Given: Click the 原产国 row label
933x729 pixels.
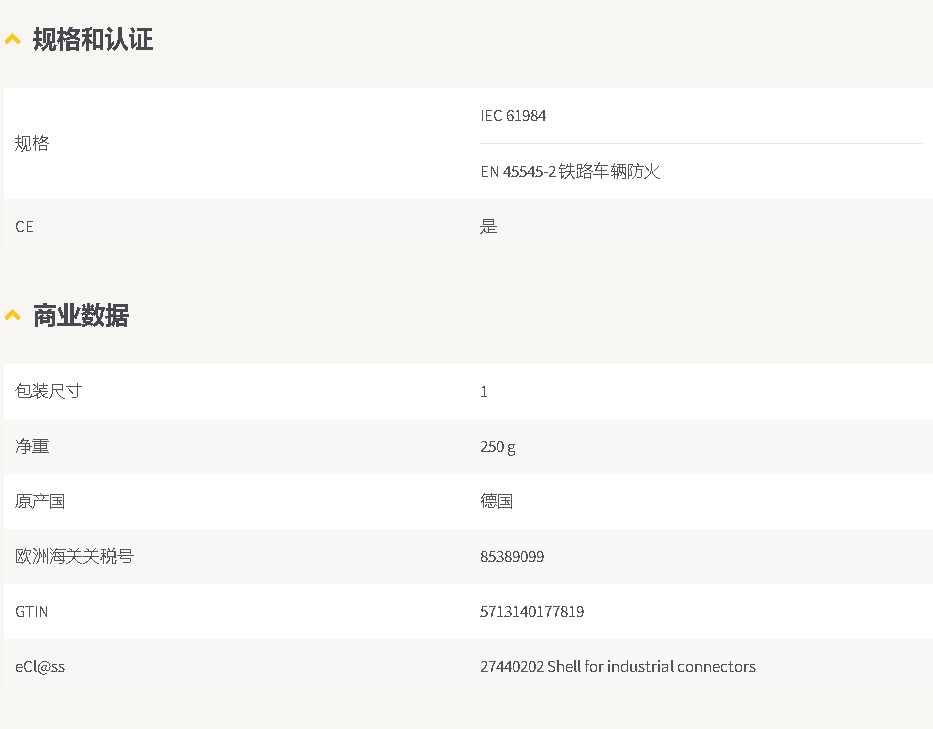Looking at the screenshot, I should pyautogui.click(x=40, y=501).
